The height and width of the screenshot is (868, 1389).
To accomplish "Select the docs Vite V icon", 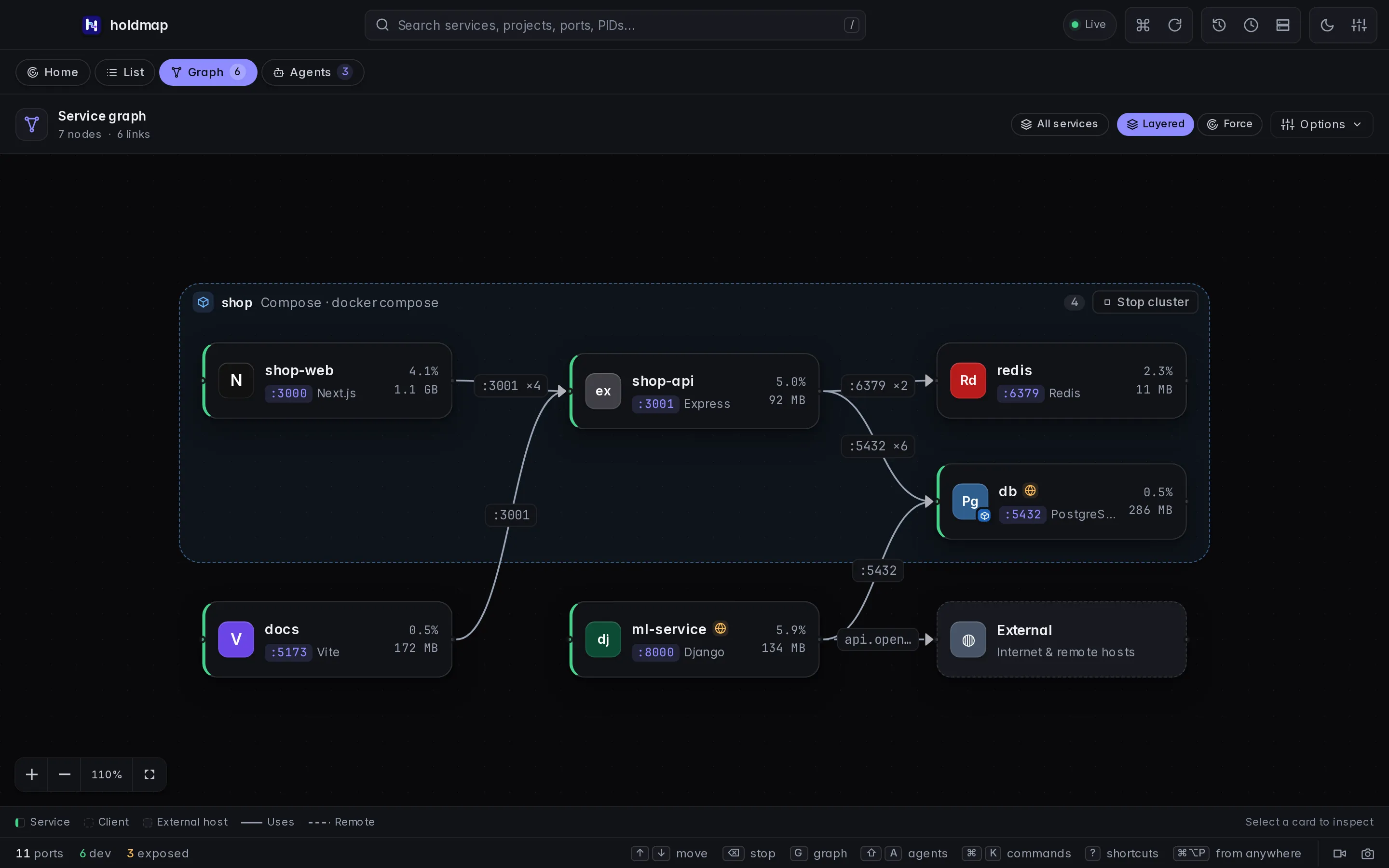I will point(236,639).
